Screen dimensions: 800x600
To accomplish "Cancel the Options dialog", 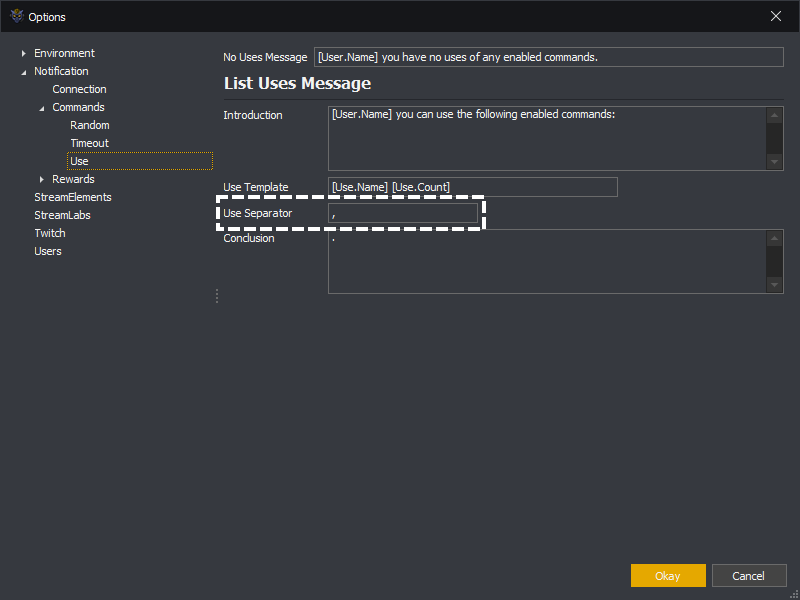I will (x=748, y=576).
